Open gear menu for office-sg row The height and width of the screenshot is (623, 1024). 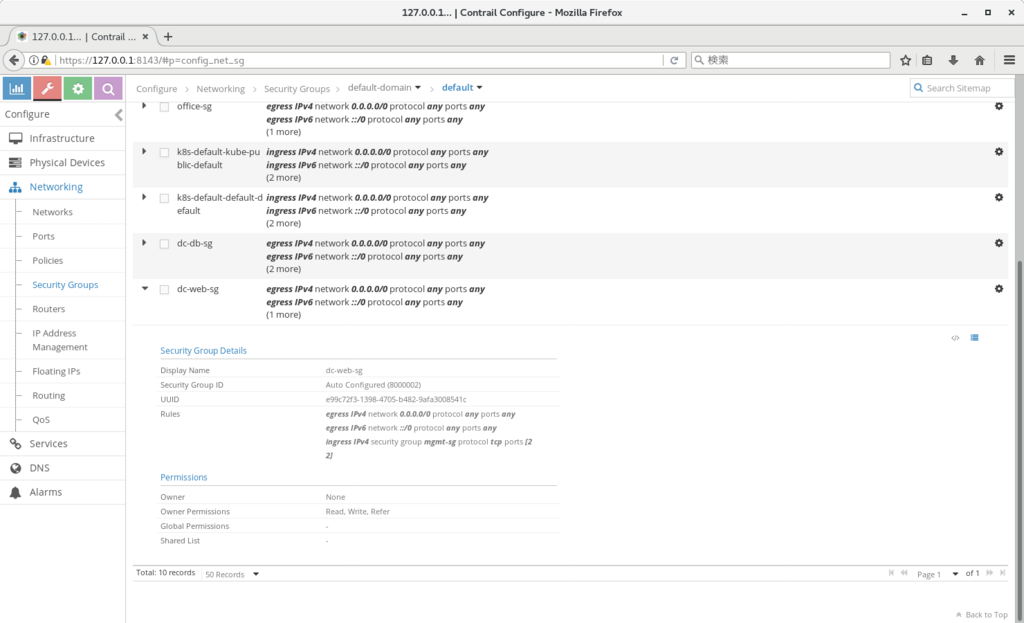pos(999,106)
